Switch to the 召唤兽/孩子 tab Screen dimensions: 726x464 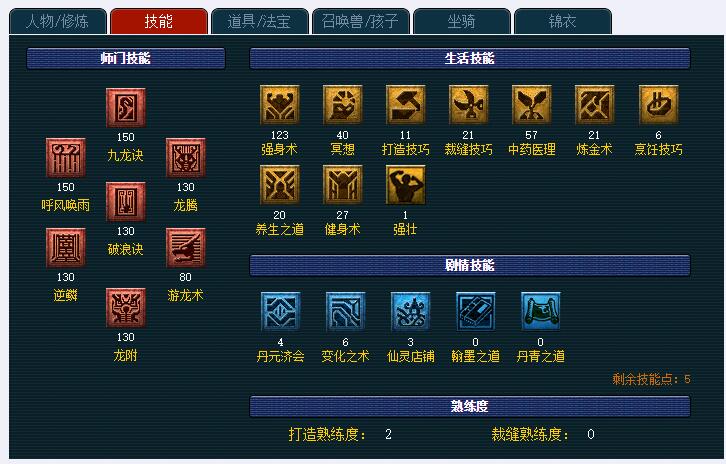360,21
